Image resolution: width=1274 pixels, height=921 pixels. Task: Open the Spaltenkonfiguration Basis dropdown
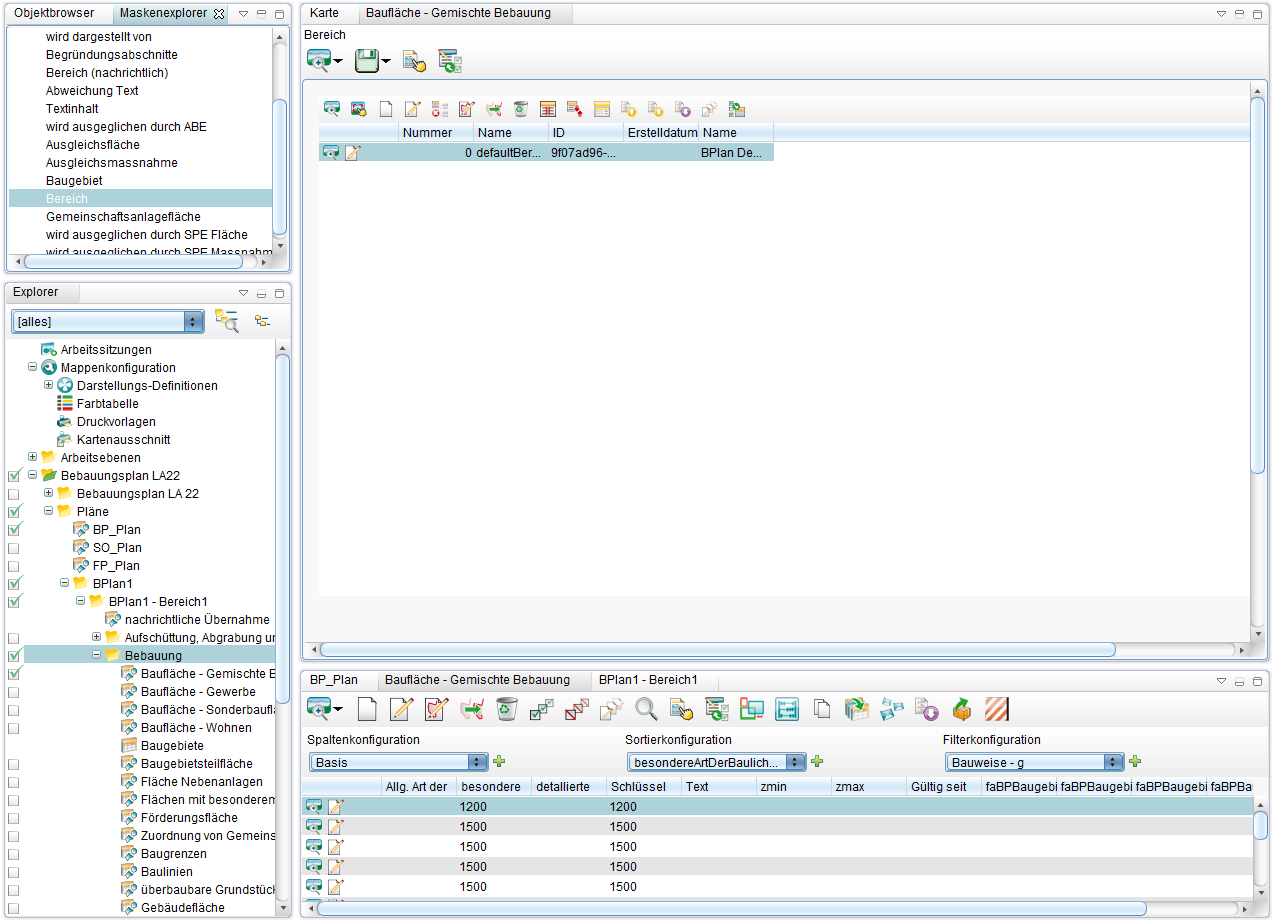click(x=399, y=762)
